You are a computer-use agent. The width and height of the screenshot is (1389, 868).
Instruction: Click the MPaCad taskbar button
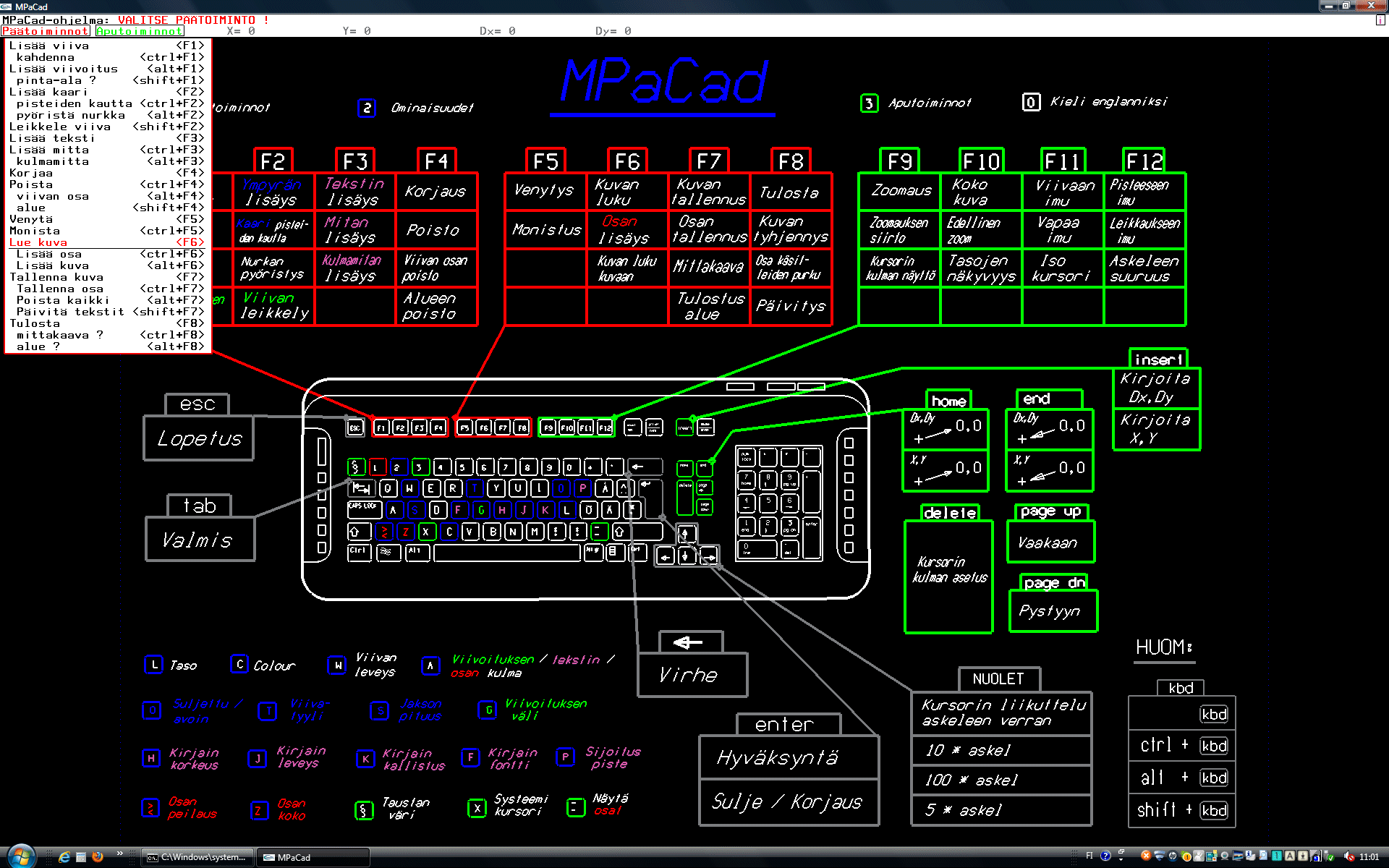(x=313, y=857)
